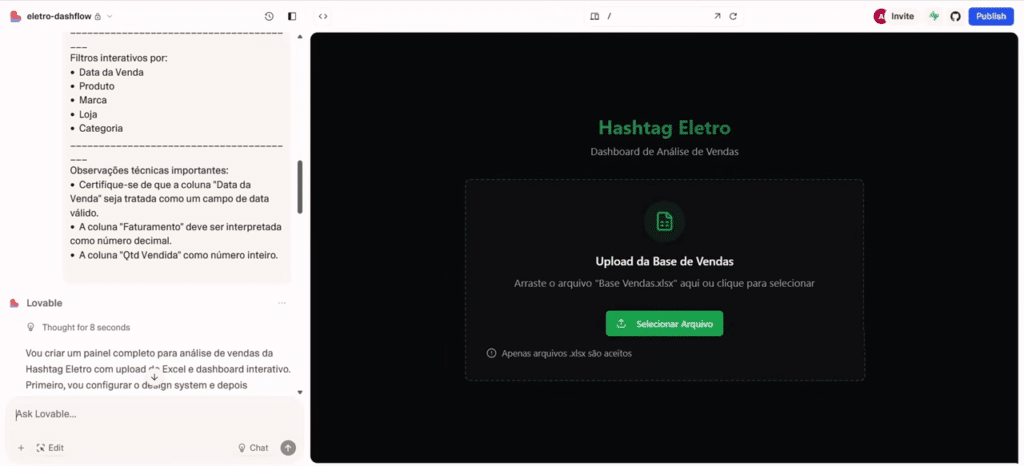Click the Edit button in chat toolbar
Screen dimensions: 1024x466
pos(50,448)
